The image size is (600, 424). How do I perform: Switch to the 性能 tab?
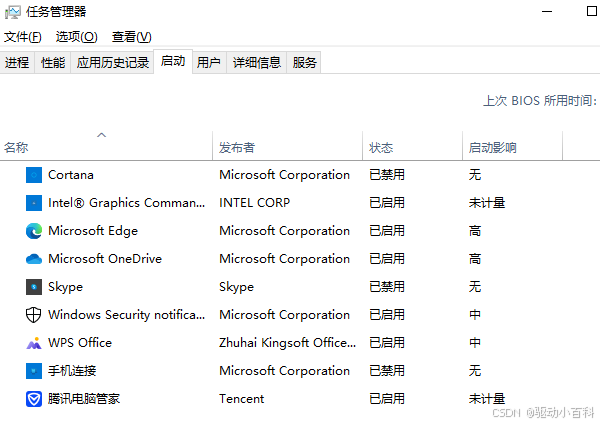coord(53,62)
